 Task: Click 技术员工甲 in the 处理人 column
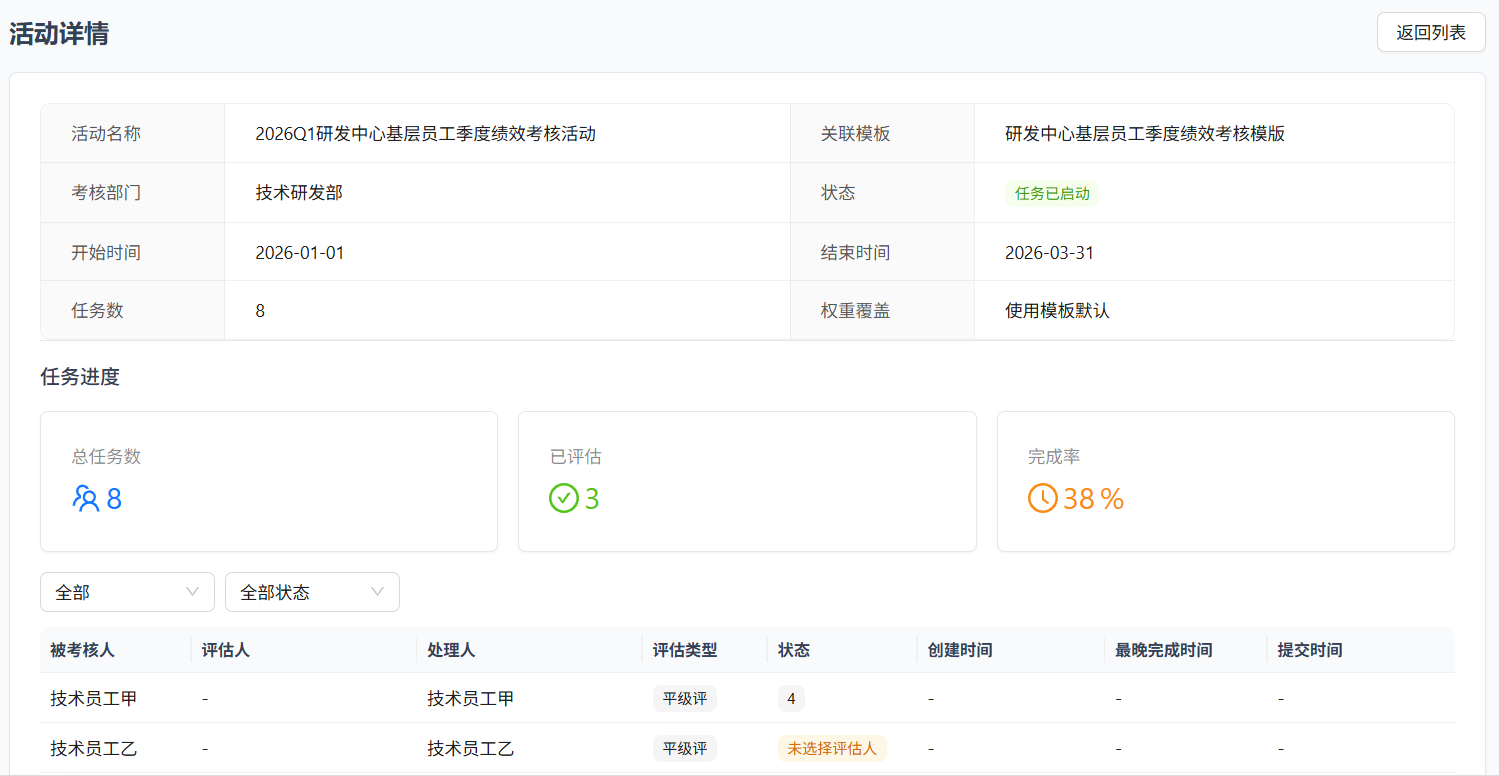[471, 698]
